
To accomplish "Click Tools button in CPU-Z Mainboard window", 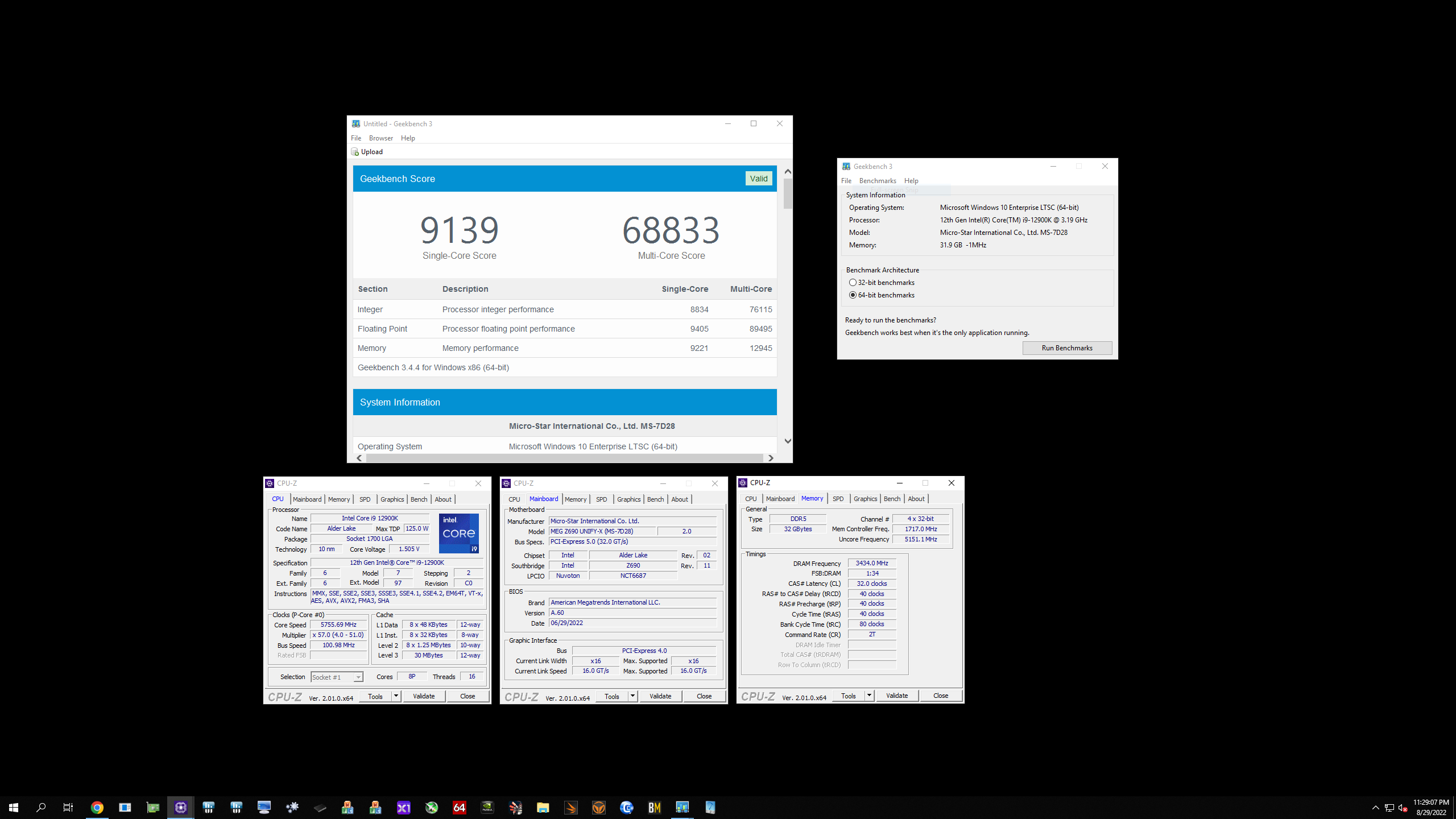I will pos(612,696).
